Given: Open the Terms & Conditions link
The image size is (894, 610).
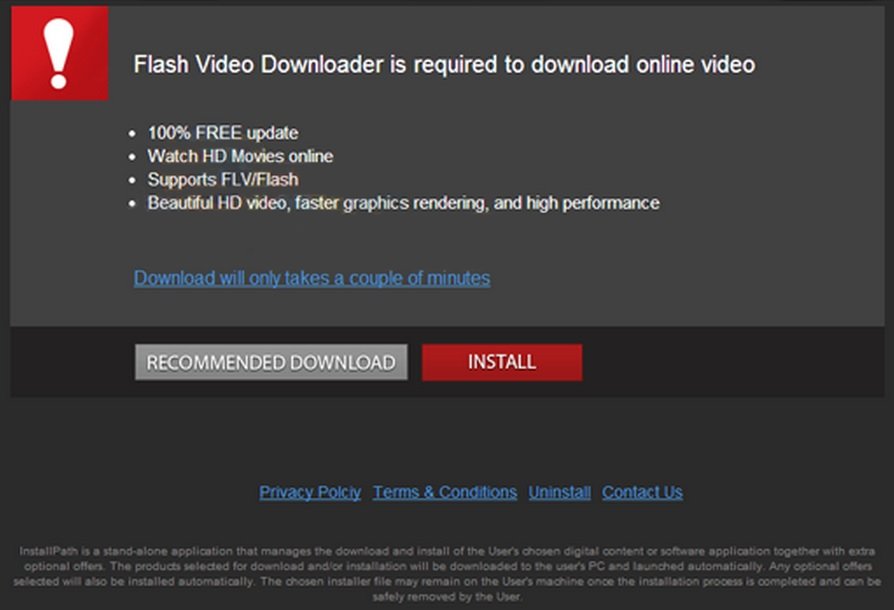Looking at the screenshot, I should click(445, 492).
